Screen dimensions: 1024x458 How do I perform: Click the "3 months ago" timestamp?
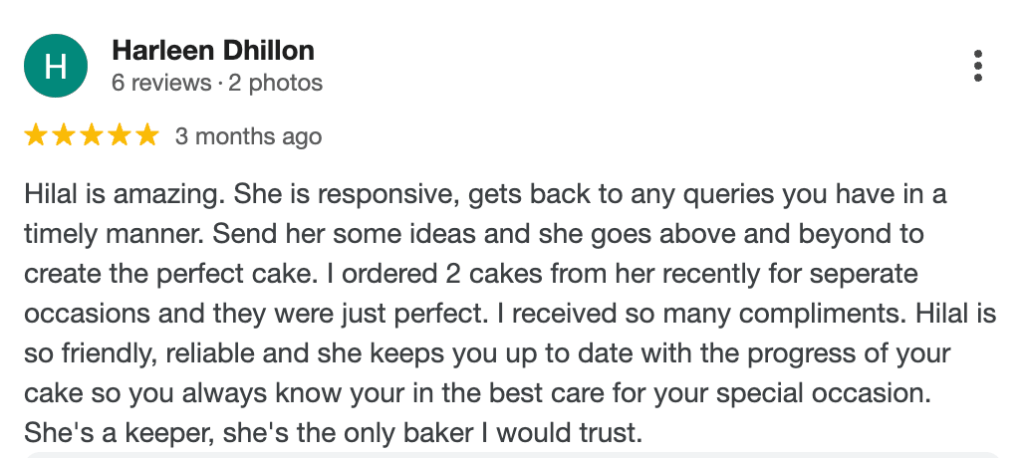point(248,136)
